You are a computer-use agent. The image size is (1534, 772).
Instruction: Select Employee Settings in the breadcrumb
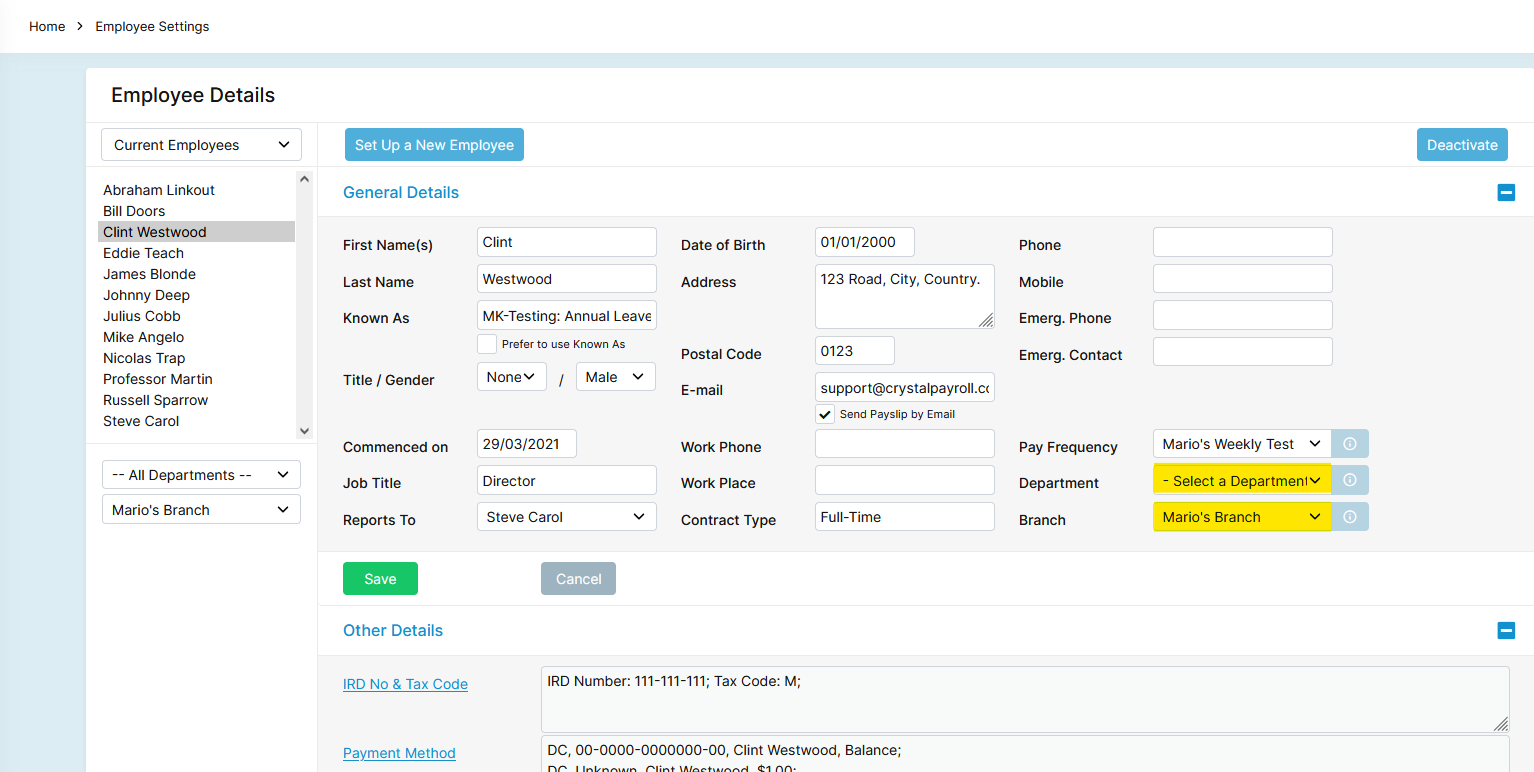click(x=152, y=26)
